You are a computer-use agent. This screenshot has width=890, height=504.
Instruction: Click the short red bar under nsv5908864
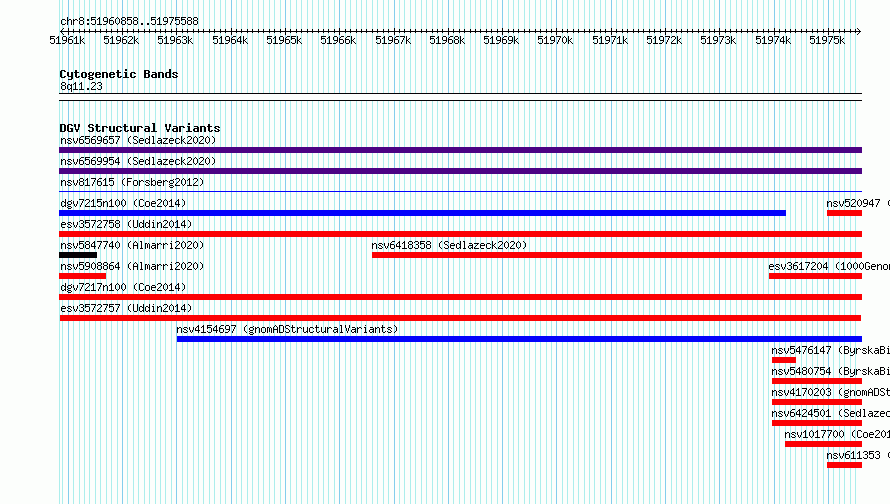(82, 276)
